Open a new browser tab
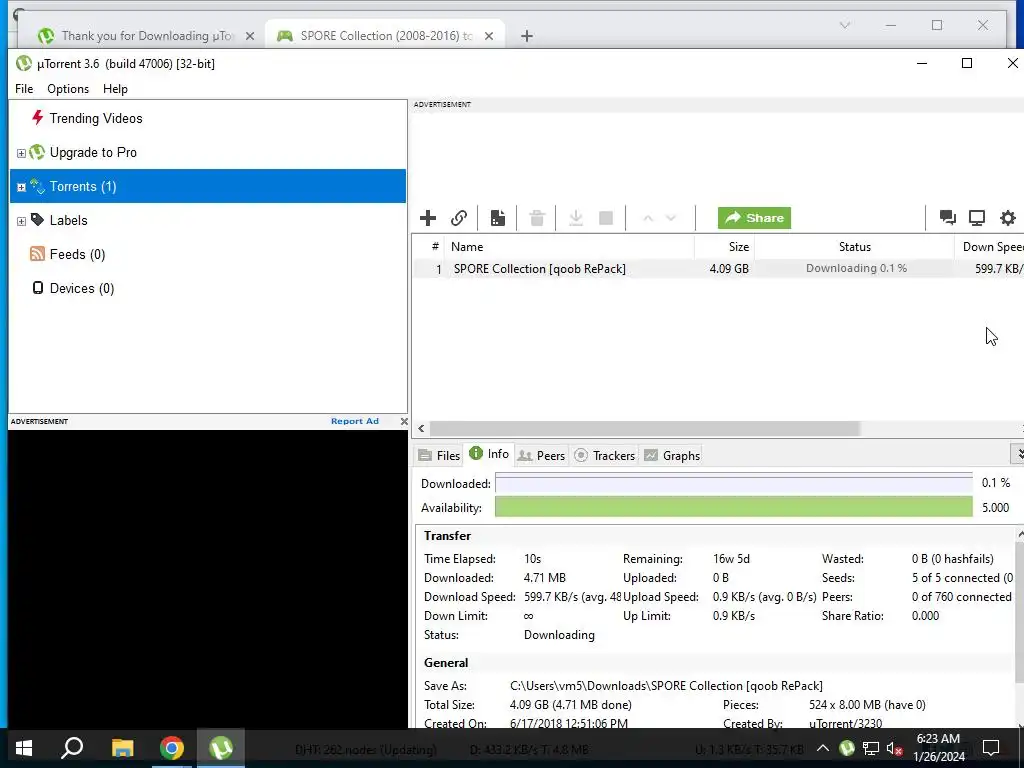 point(526,36)
